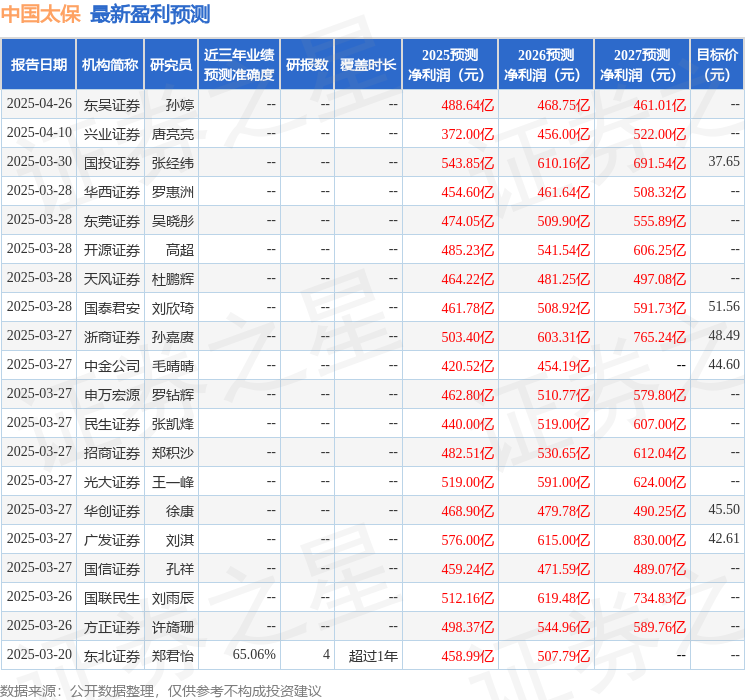The width and height of the screenshot is (745, 700).
Task: Select the 民生证券 institution cell
Action: pos(112,424)
